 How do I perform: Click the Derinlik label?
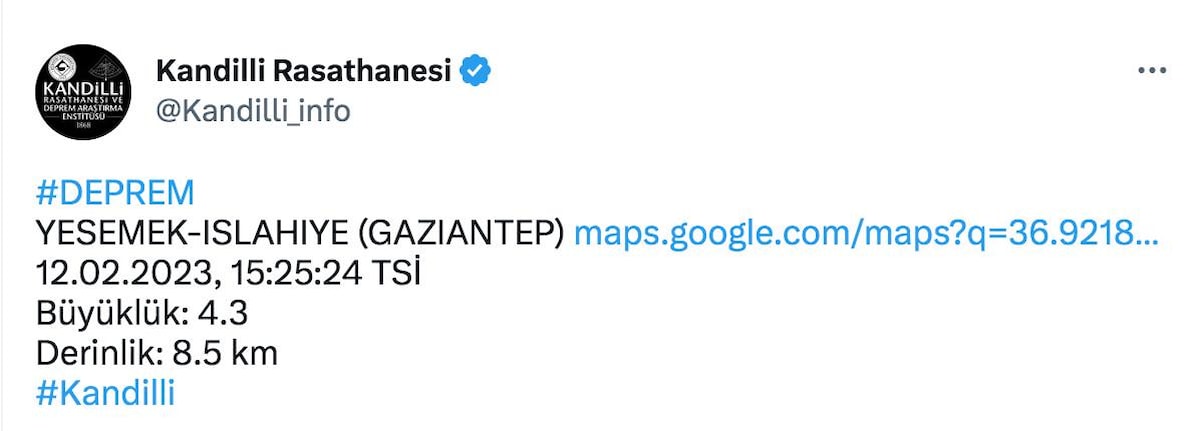[x=101, y=353]
